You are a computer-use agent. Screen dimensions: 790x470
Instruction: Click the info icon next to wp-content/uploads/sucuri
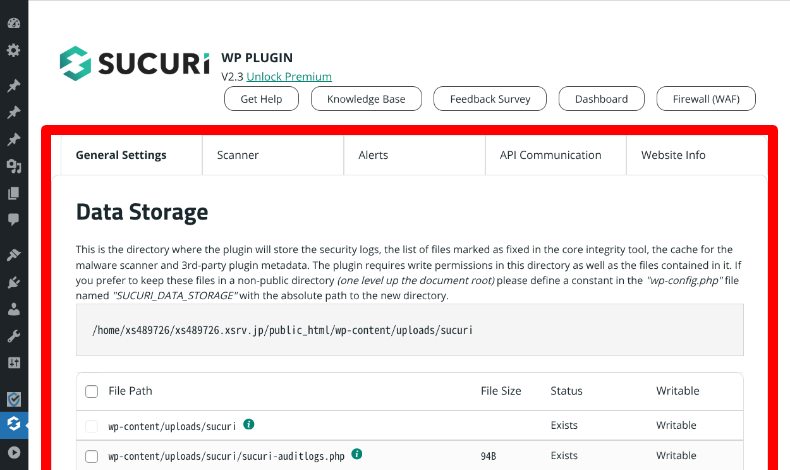click(x=248, y=424)
